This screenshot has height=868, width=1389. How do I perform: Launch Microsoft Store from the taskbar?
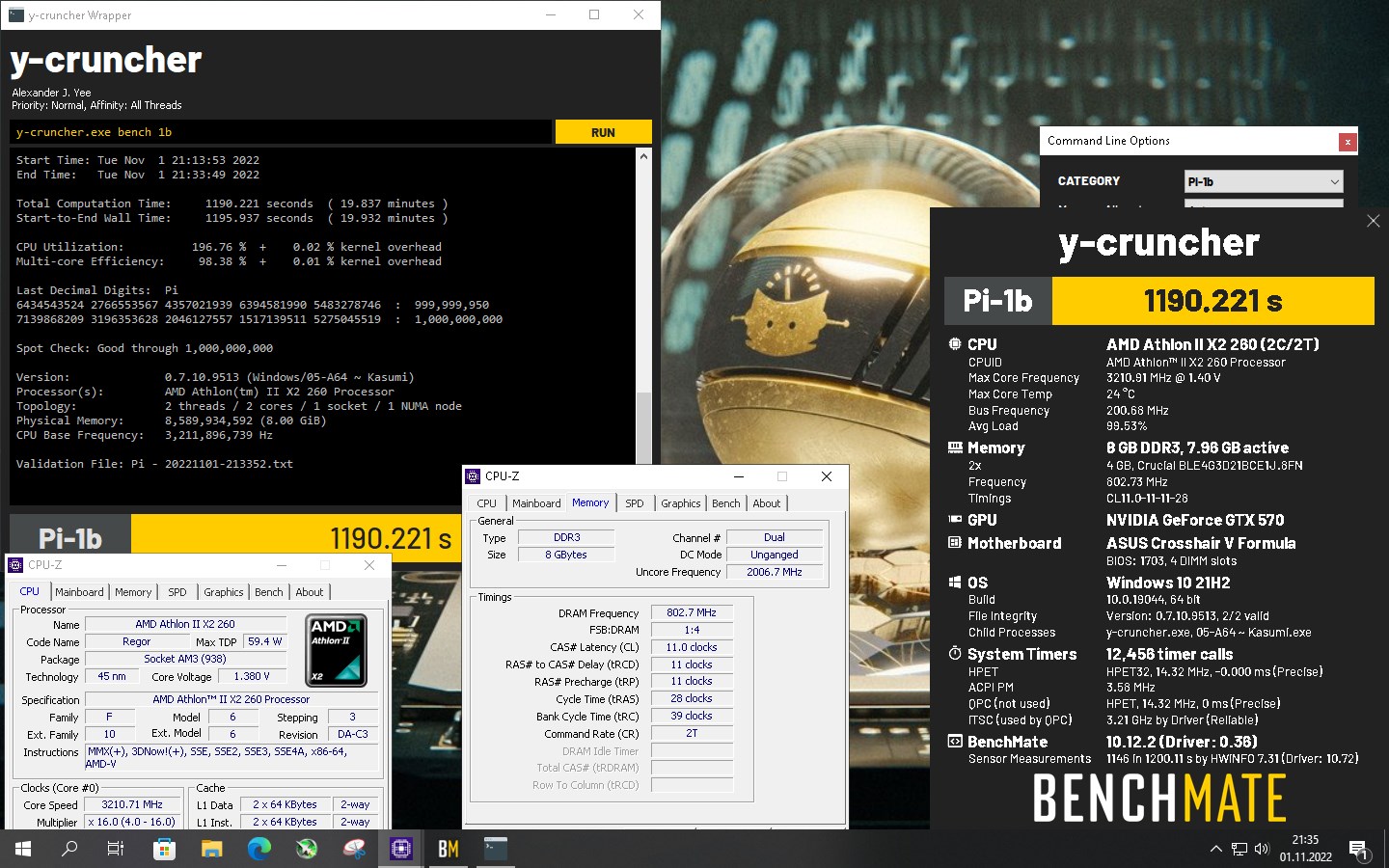tap(164, 849)
